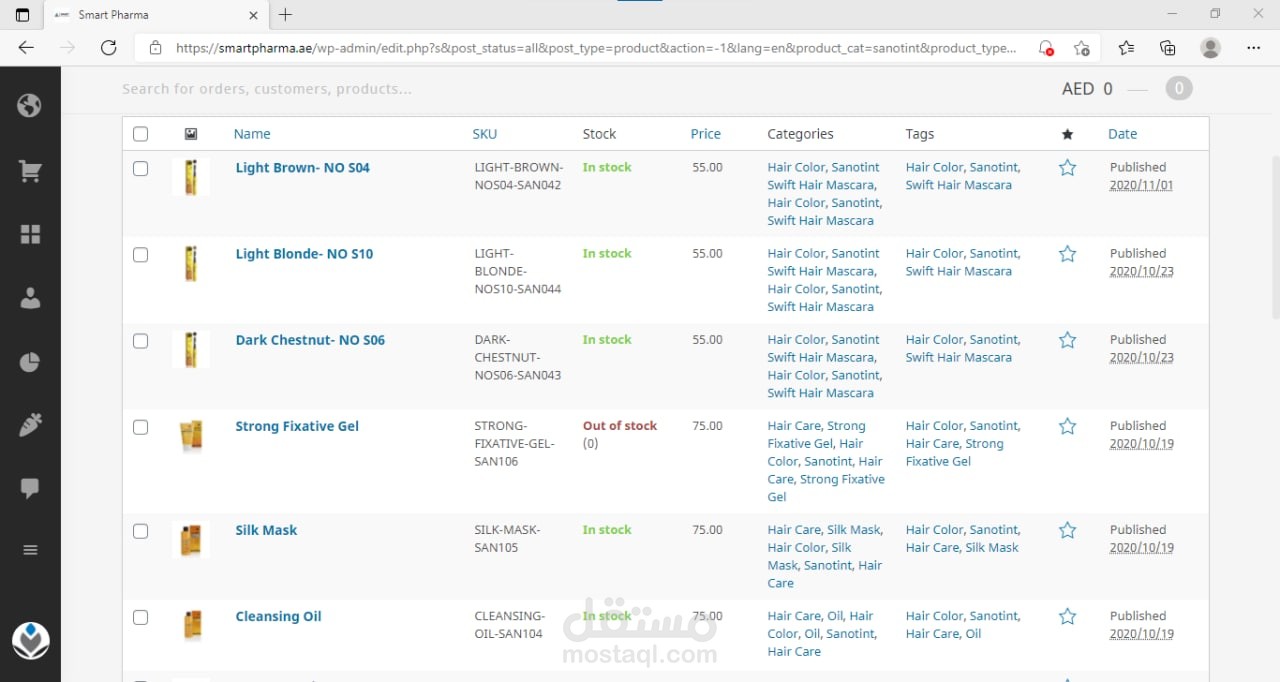The image size is (1280, 682).
Task: Open the shopping cart sidebar icon
Action: point(30,172)
